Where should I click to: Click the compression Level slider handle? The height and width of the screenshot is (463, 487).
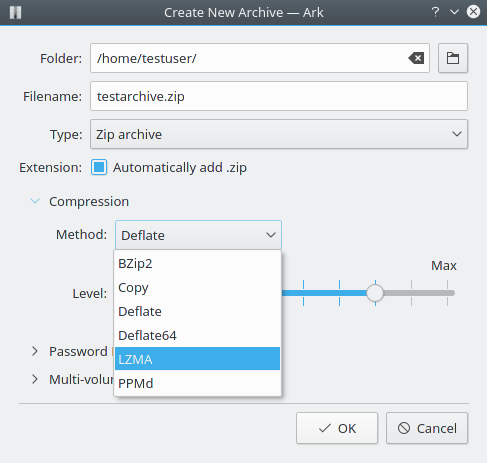pyautogui.click(x=375, y=293)
